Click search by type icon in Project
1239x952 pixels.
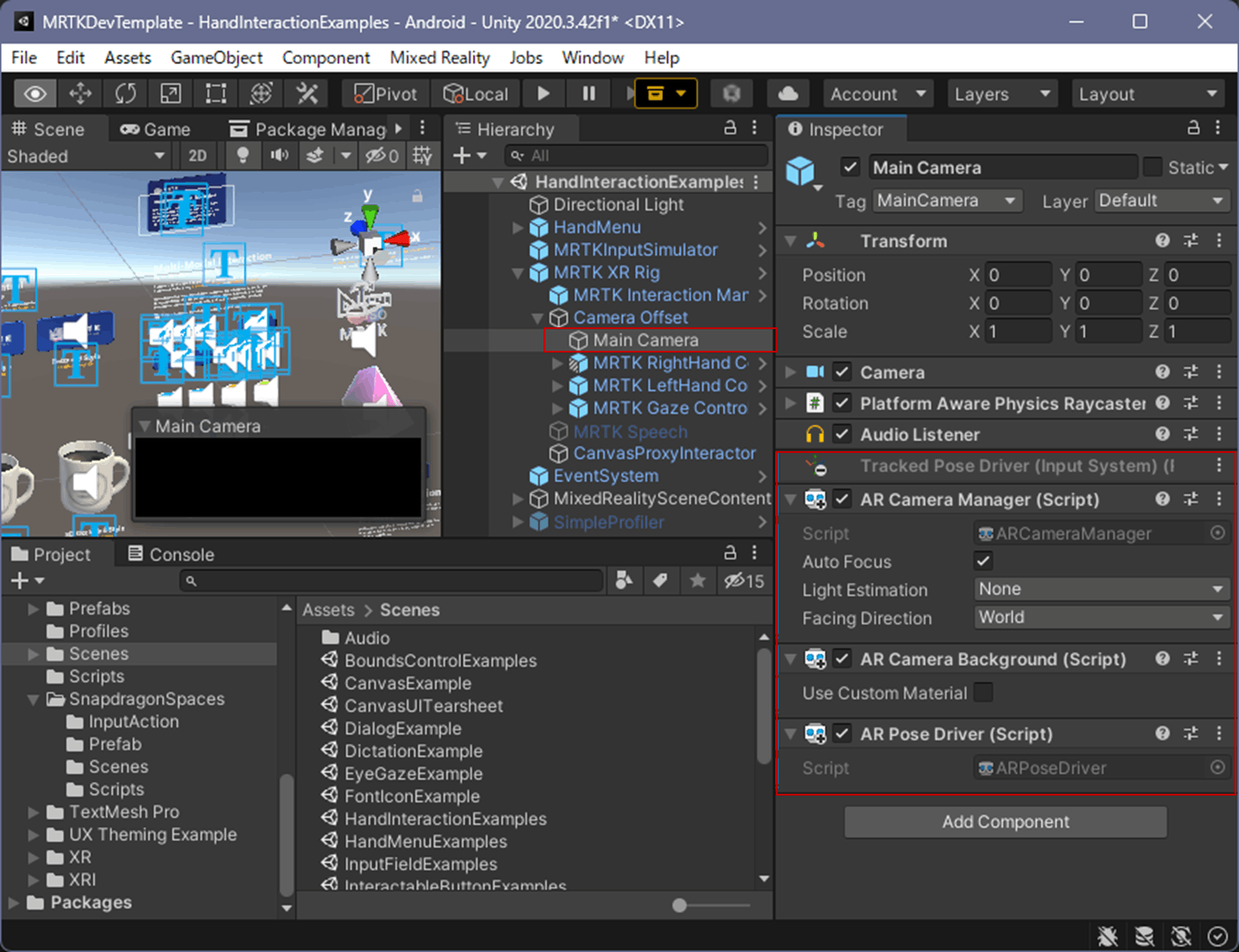click(624, 580)
